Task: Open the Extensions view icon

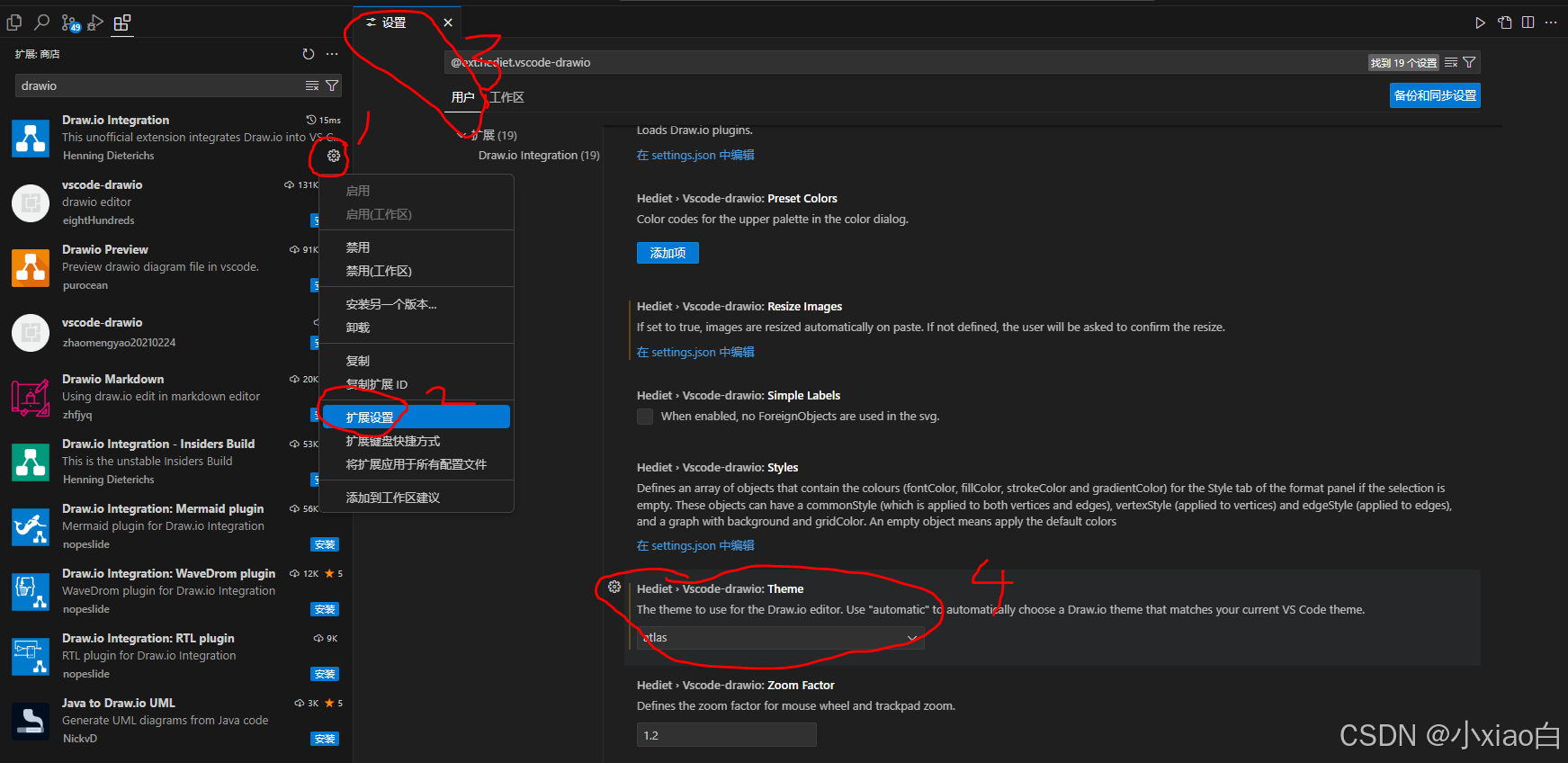Action: coord(121,22)
